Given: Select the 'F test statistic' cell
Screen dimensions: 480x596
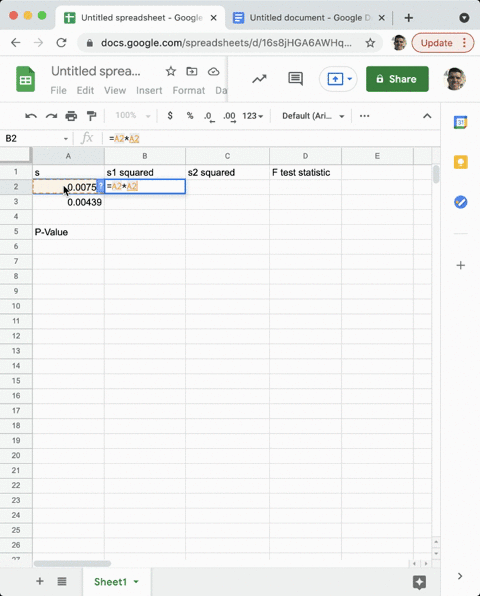Looking at the screenshot, I should coord(305,172).
